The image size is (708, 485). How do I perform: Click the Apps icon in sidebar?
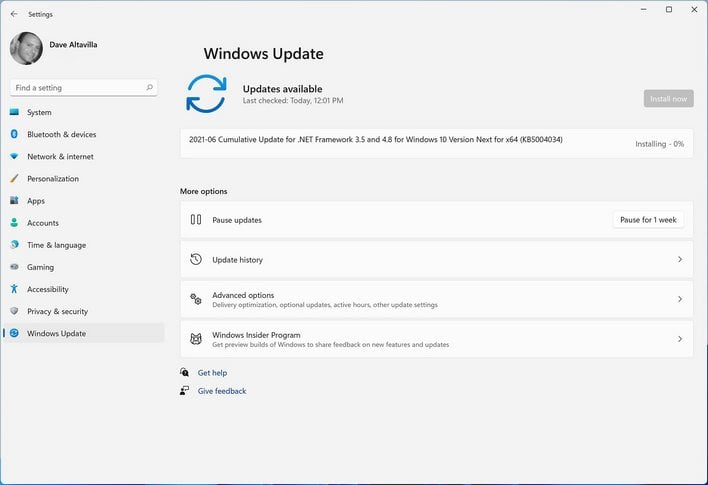[14, 201]
